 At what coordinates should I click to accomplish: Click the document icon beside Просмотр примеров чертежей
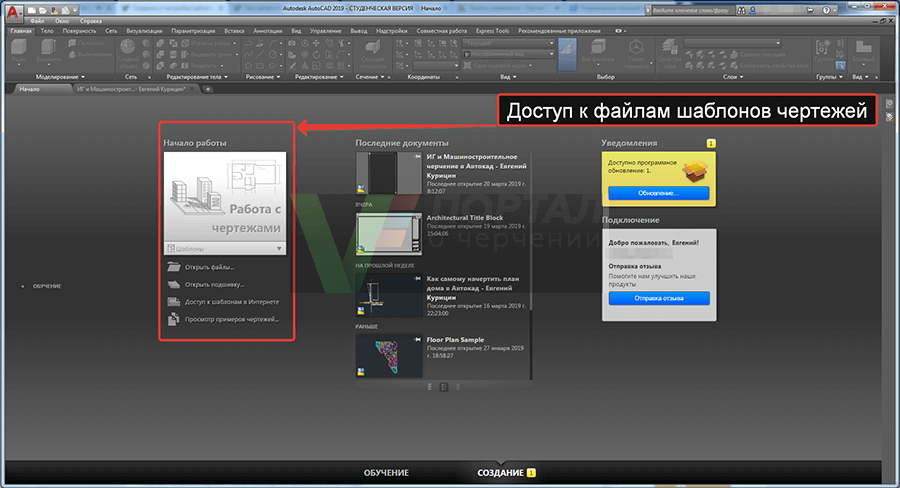click(x=174, y=319)
